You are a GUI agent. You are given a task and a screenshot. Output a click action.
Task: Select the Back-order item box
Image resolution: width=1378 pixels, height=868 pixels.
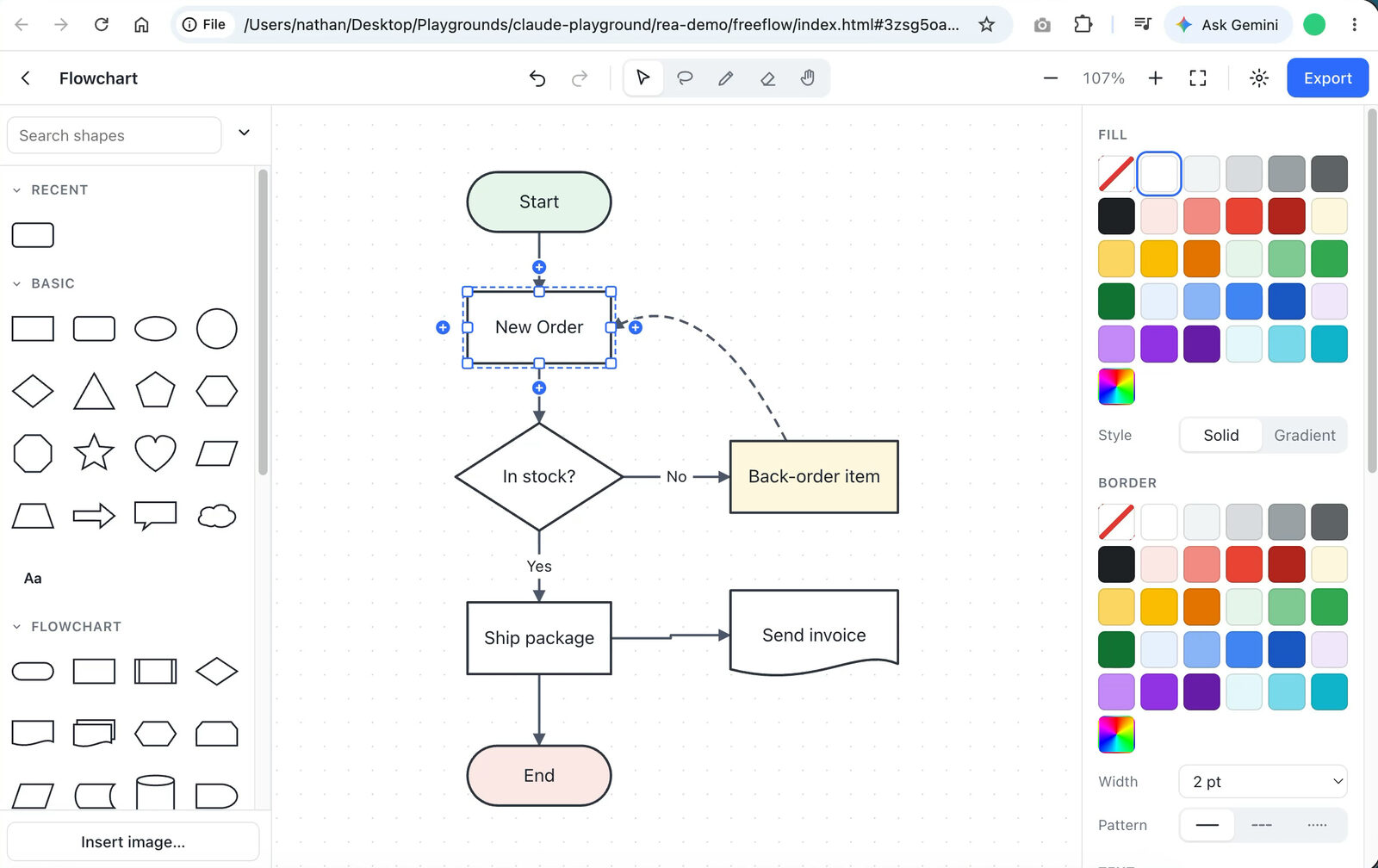(x=814, y=477)
